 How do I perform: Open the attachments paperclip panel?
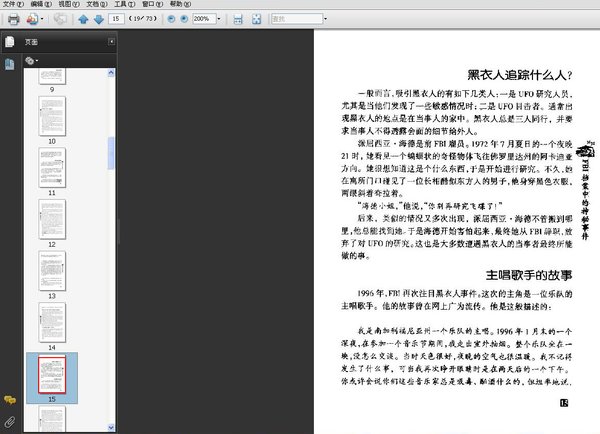coord(10,419)
